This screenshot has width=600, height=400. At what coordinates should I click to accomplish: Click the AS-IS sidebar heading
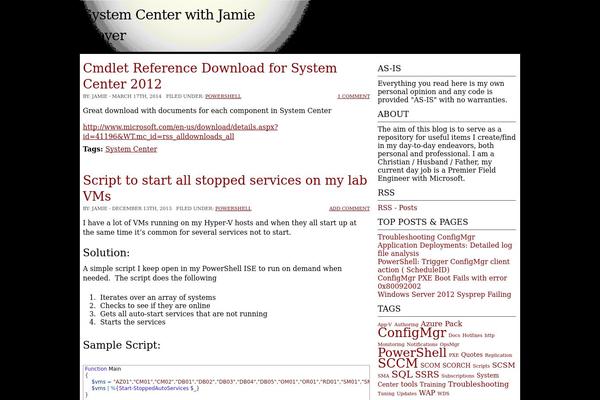[x=389, y=69]
